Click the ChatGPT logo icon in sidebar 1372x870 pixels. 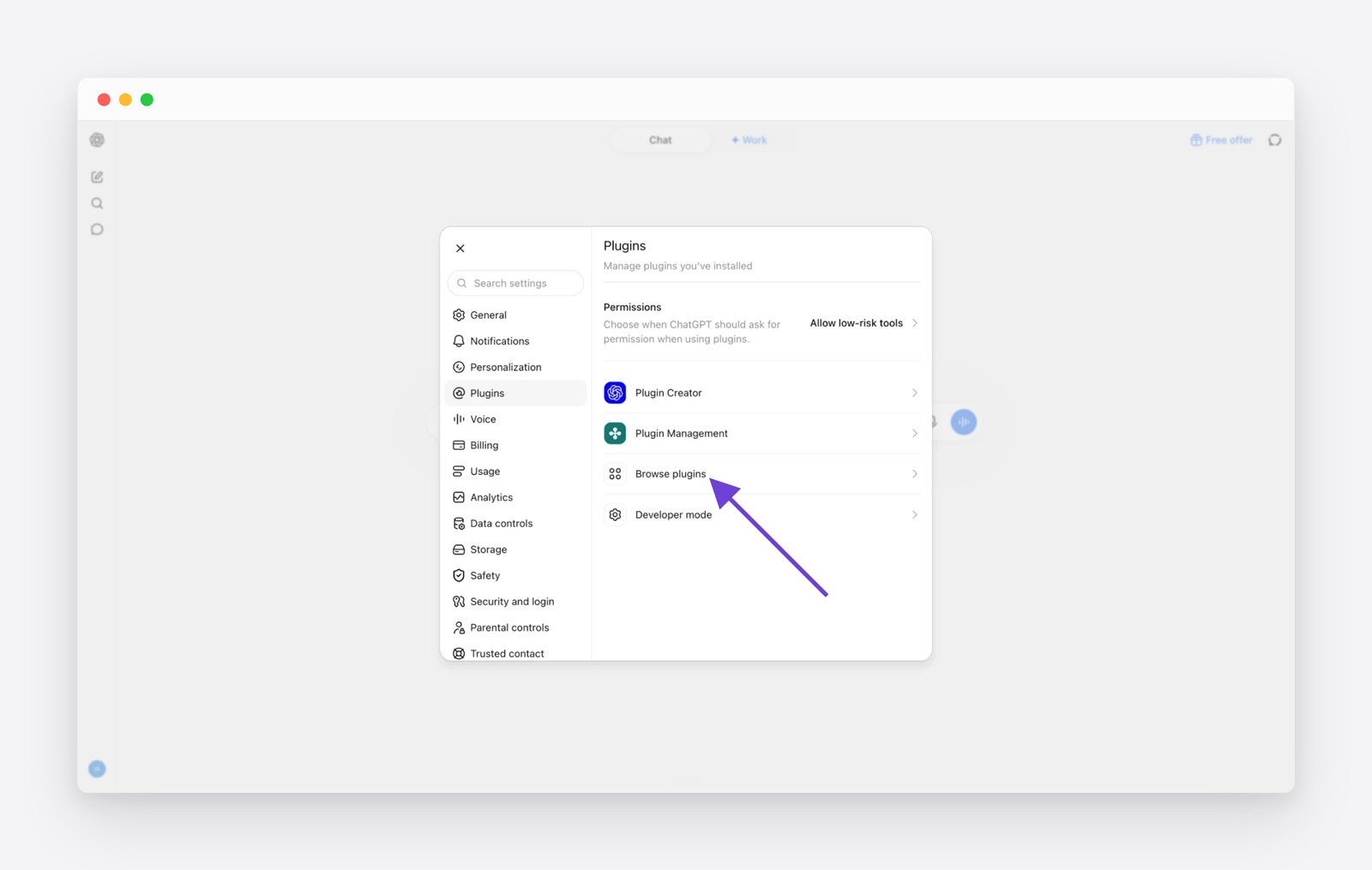(x=97, y=140)
